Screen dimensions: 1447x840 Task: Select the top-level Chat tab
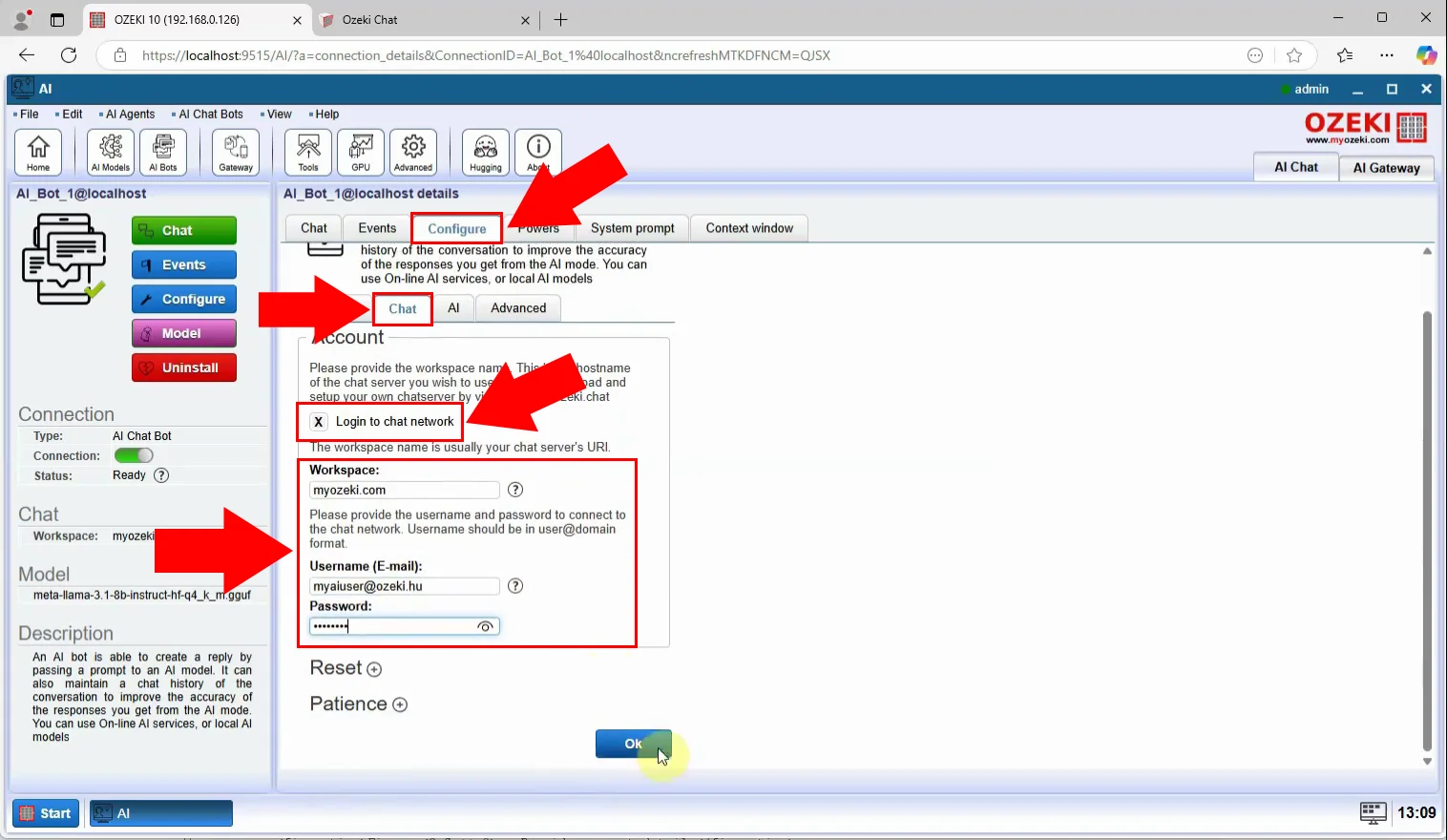coord(314,228)
